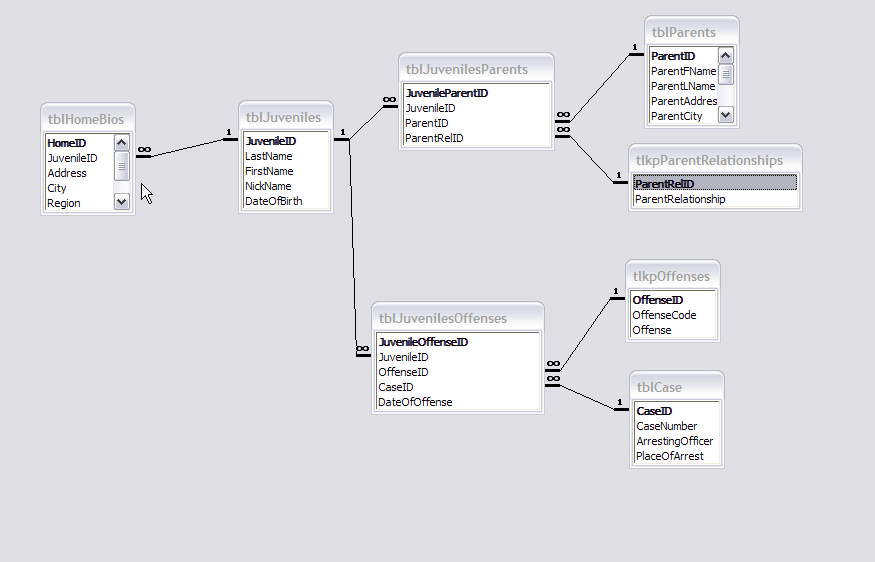
Task: Select CaseID key field in tblCase
Action: 677,411
